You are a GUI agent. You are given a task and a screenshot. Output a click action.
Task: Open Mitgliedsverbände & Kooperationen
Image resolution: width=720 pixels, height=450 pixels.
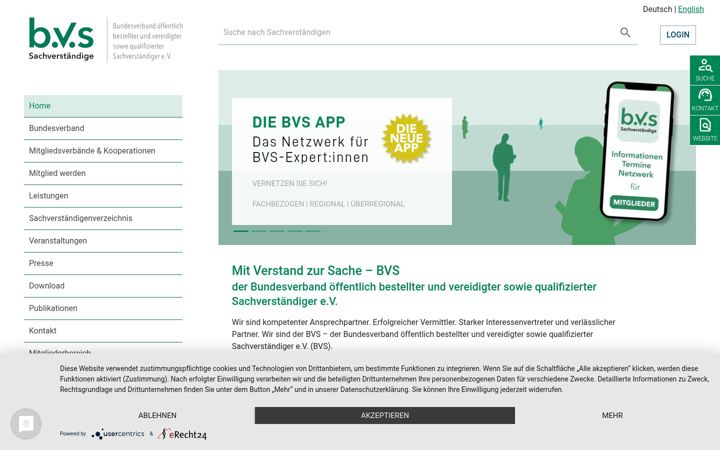pyautogui.click(x=103, y=151)
